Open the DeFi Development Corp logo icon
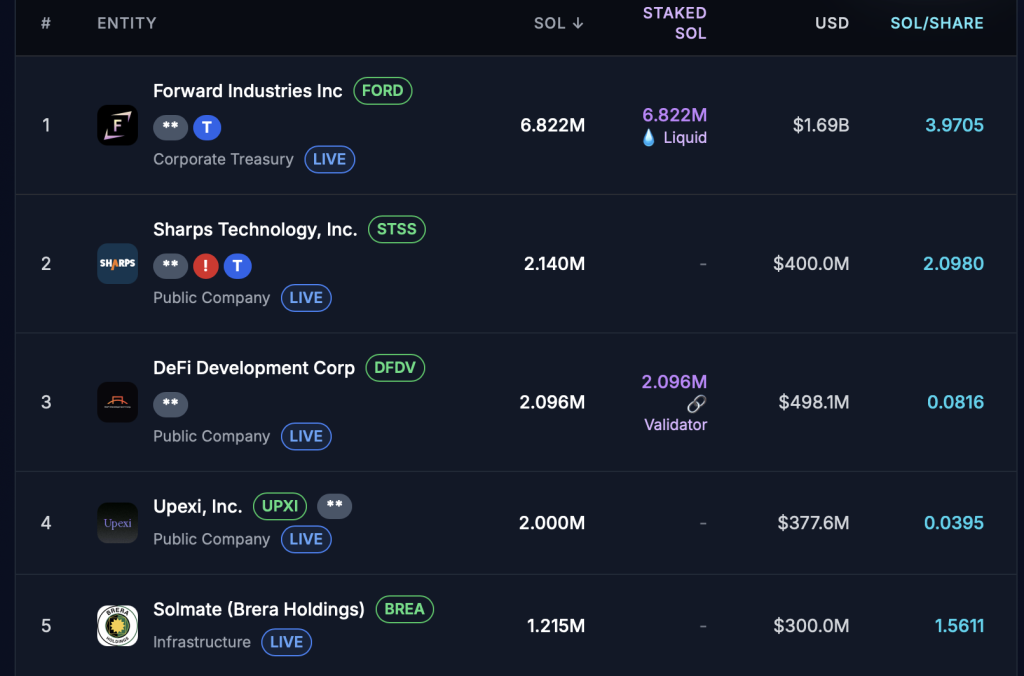1024x676 pixels. [118, 402]
